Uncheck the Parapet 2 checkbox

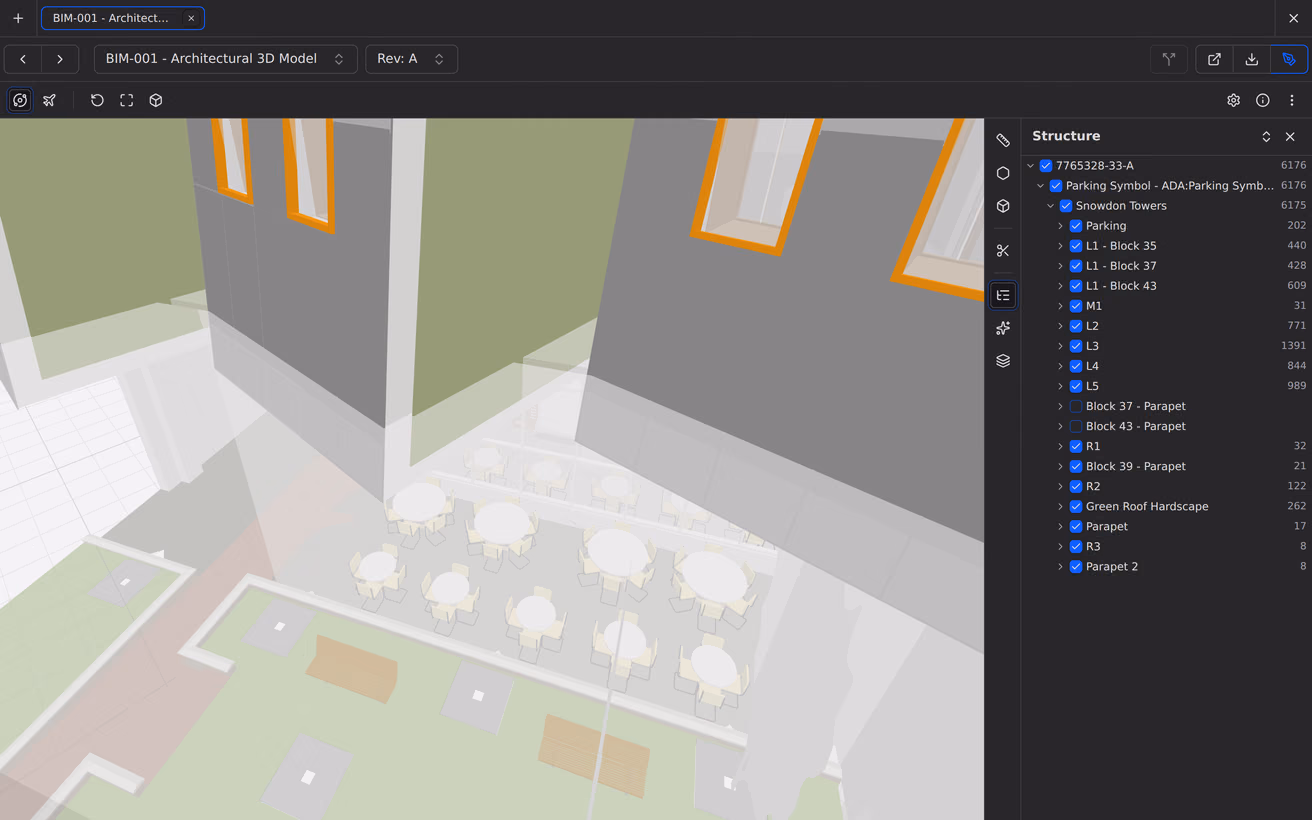[x=1076, y=566]
